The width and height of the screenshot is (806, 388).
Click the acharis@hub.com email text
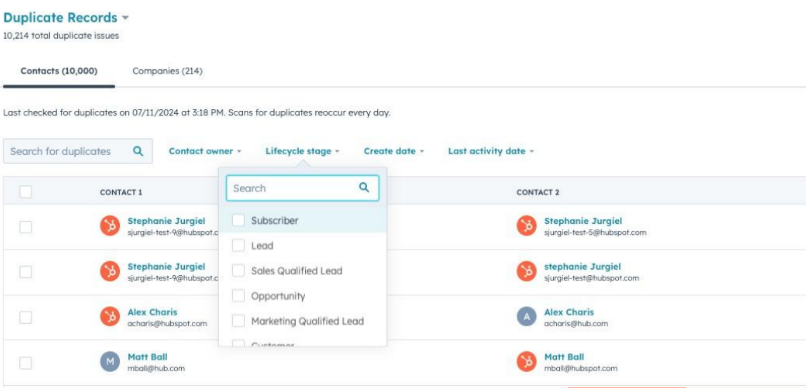(576, 324)
